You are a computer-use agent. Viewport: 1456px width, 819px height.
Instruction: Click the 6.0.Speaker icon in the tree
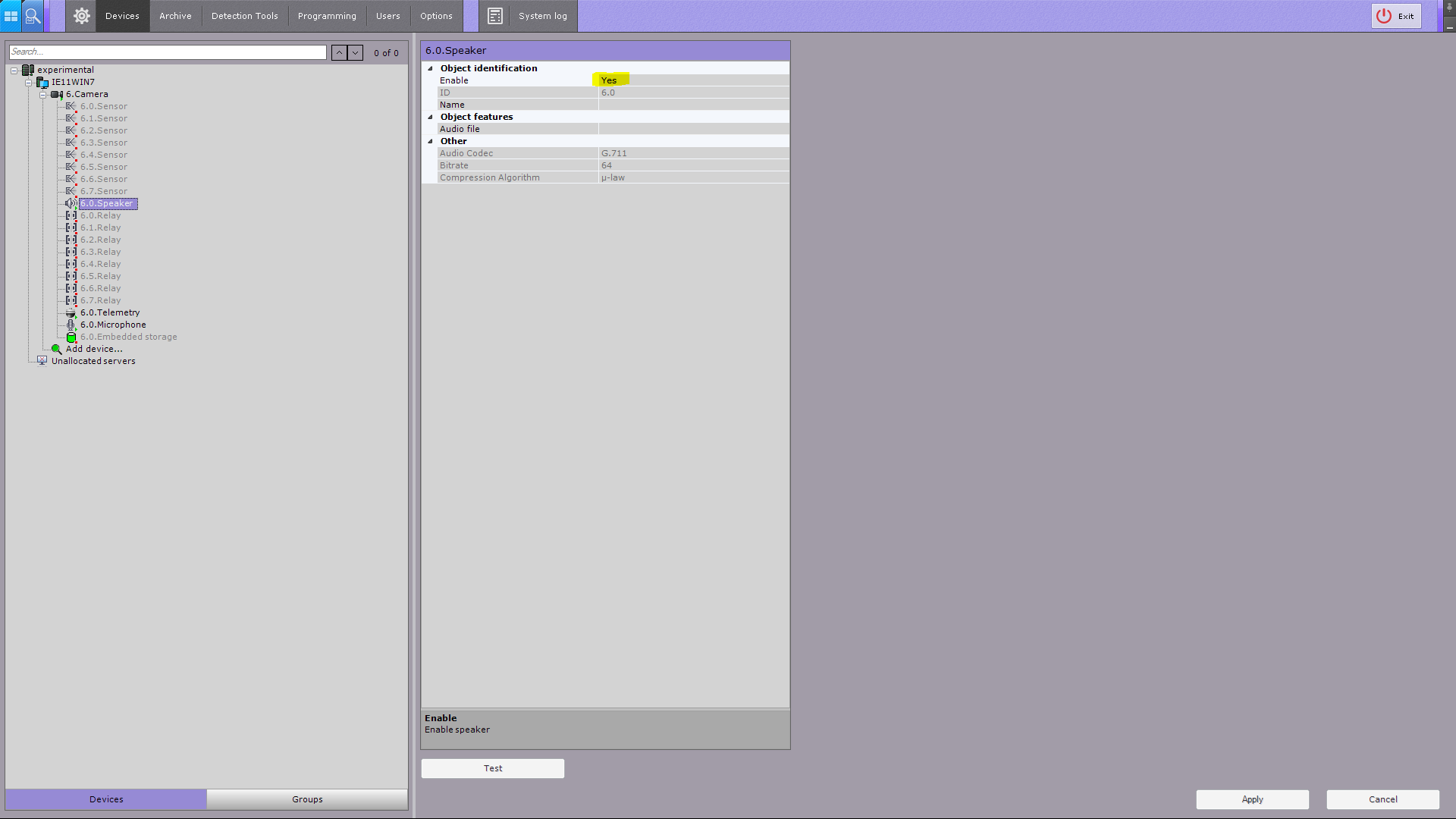tap(71, 203)
